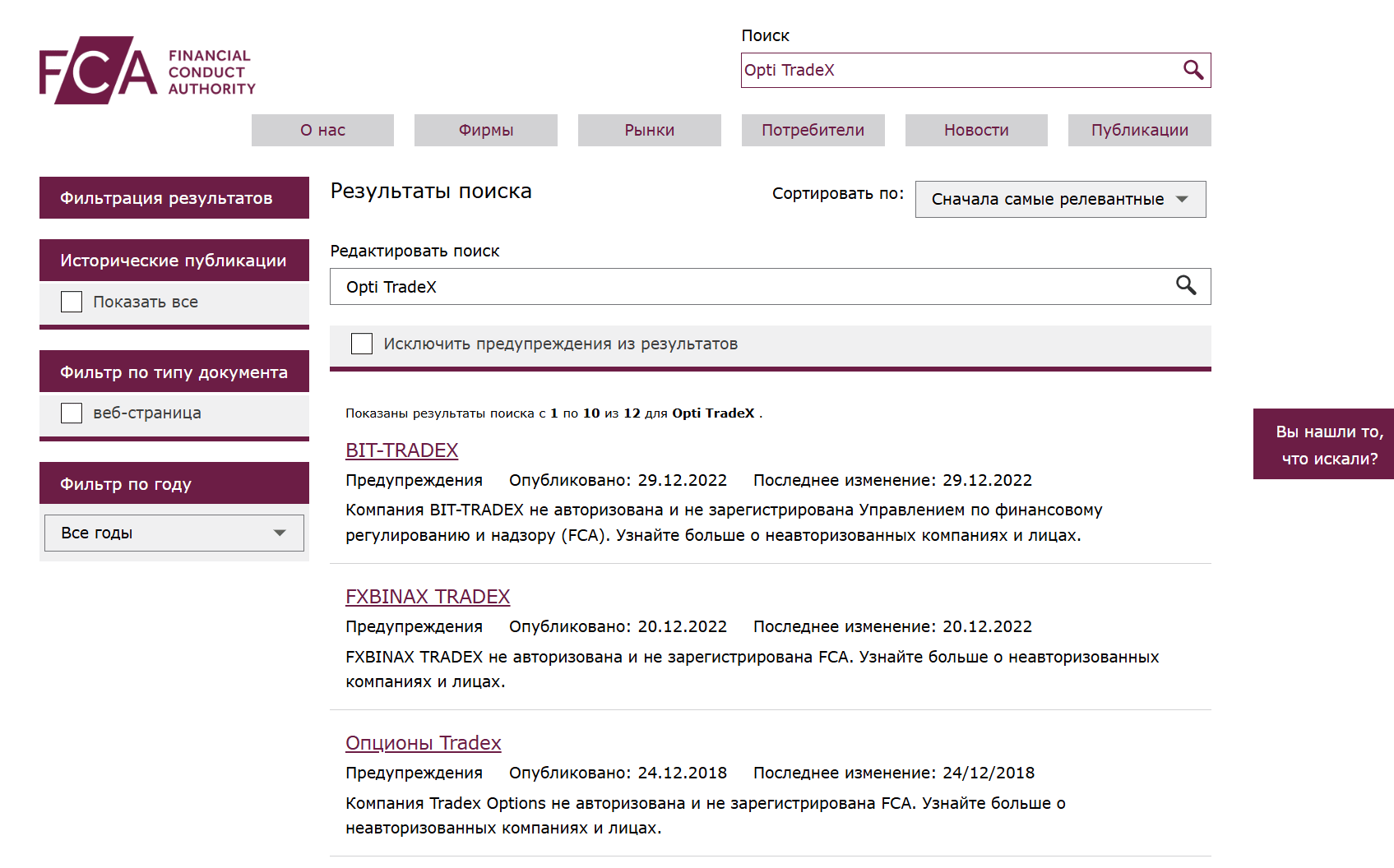Viewport: 1394px width, 868px height.
Task: Open the 'О нас' menu
Action: (x=322, y=130)
